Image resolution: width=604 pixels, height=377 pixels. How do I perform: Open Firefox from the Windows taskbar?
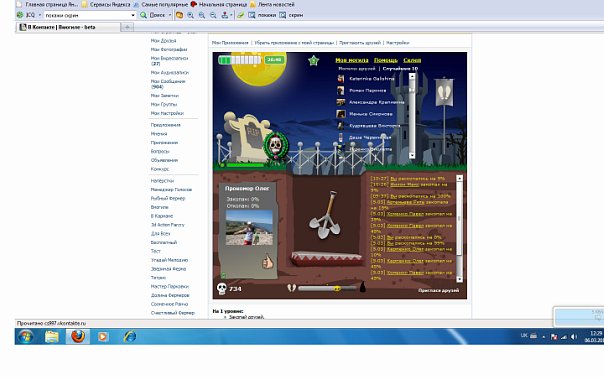point(78,337)
